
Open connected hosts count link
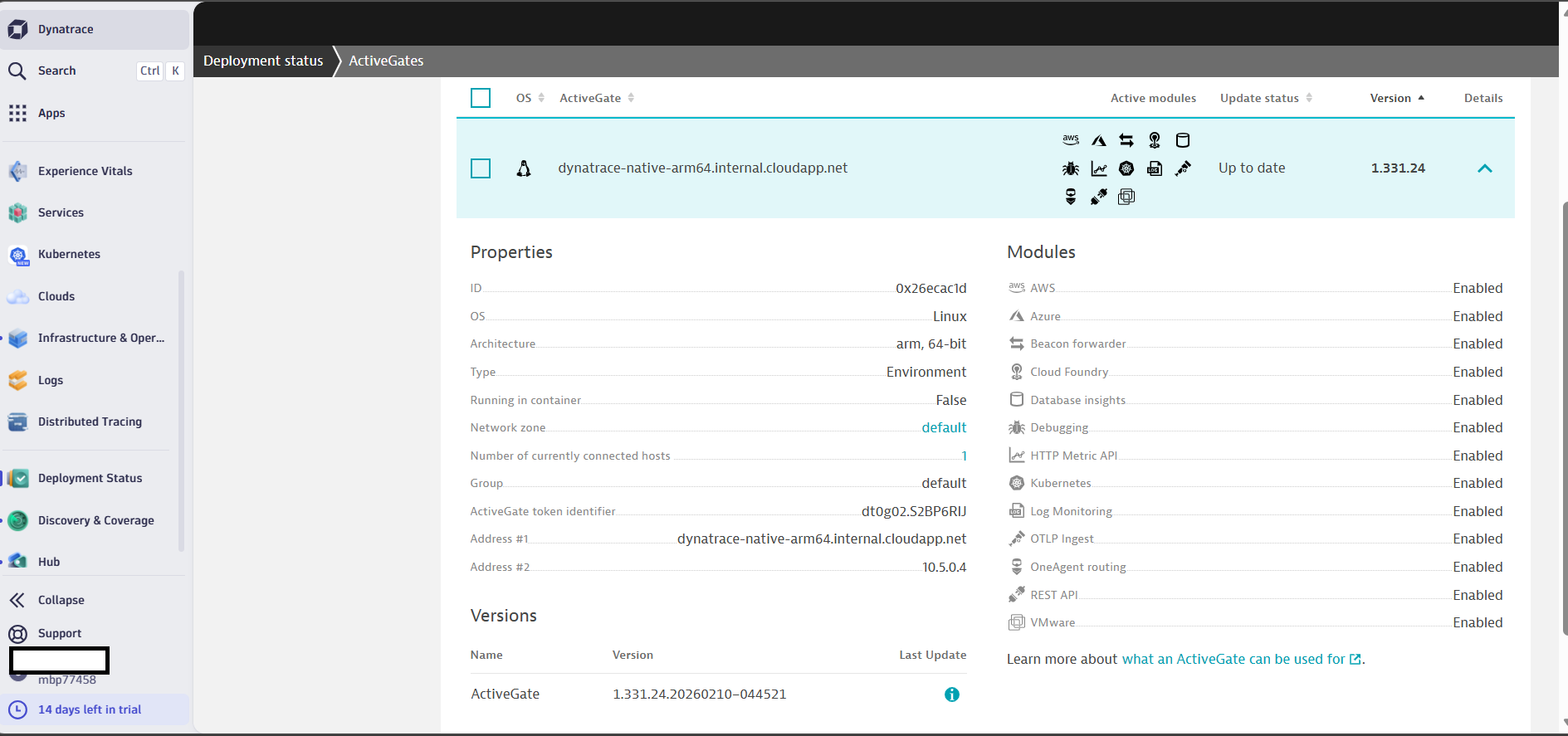click(x=964, y=456)
